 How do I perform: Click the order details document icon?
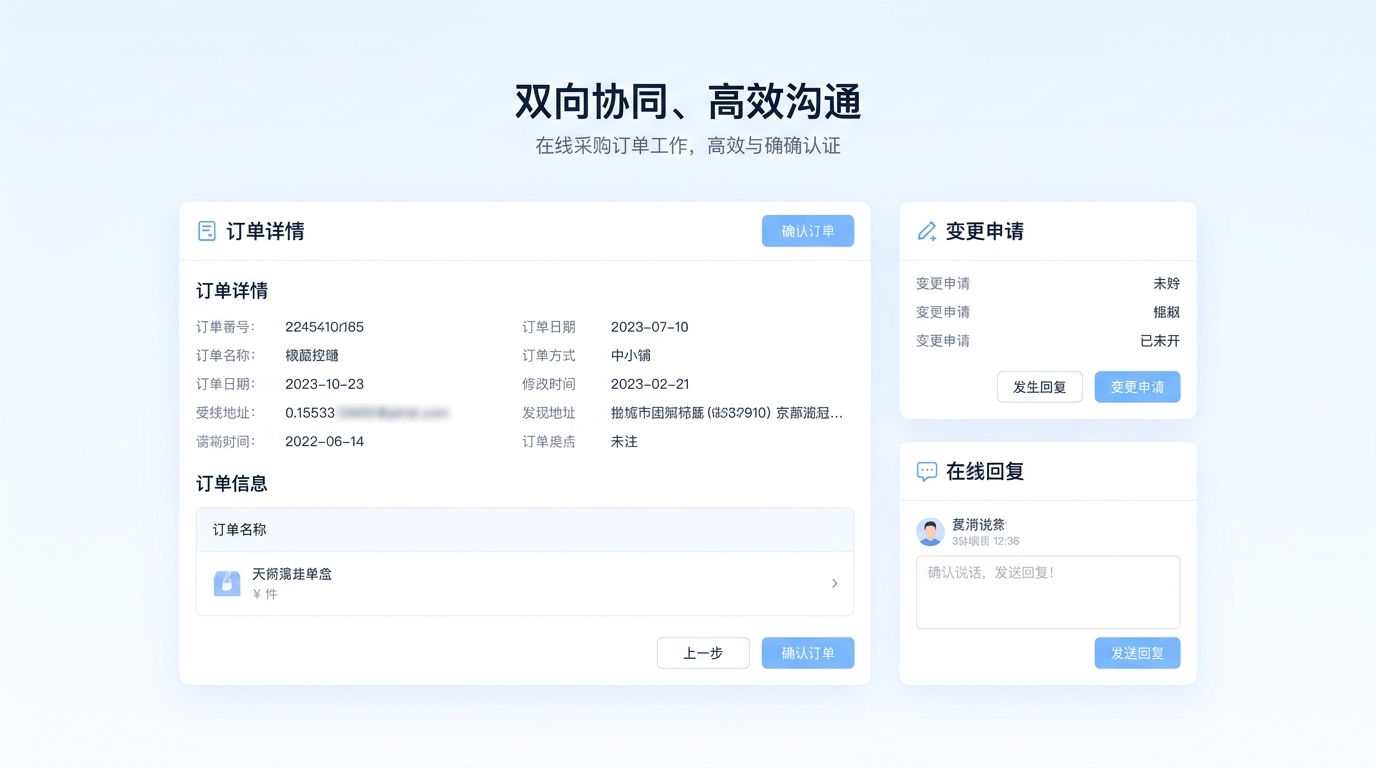click(x=205, y=231)
